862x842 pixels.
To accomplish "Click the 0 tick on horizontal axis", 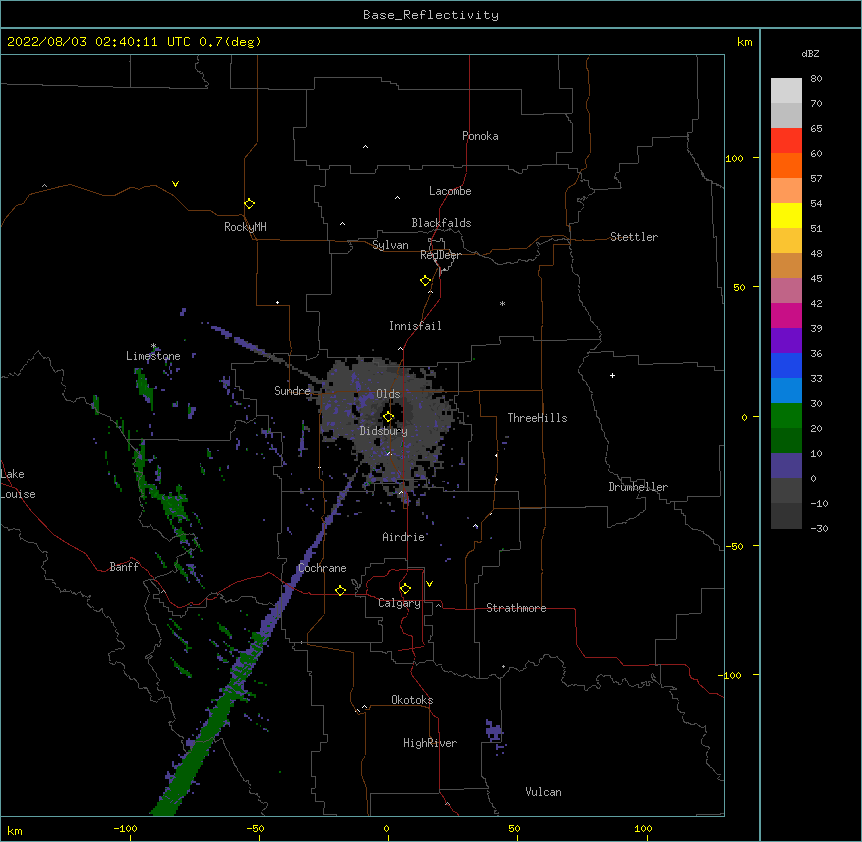I will click(386, 828).
